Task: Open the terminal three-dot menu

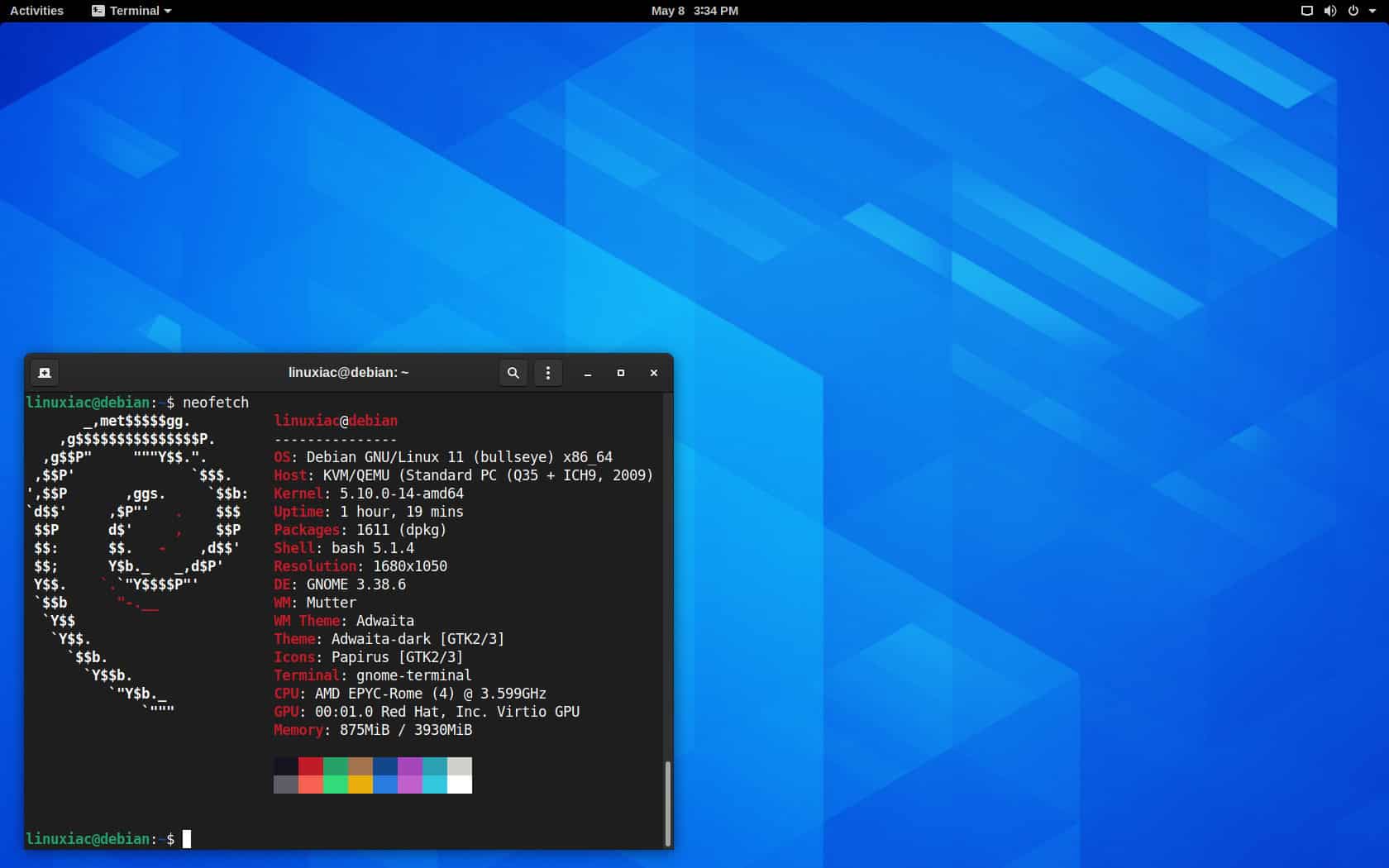Action: (x=547, y=373)
